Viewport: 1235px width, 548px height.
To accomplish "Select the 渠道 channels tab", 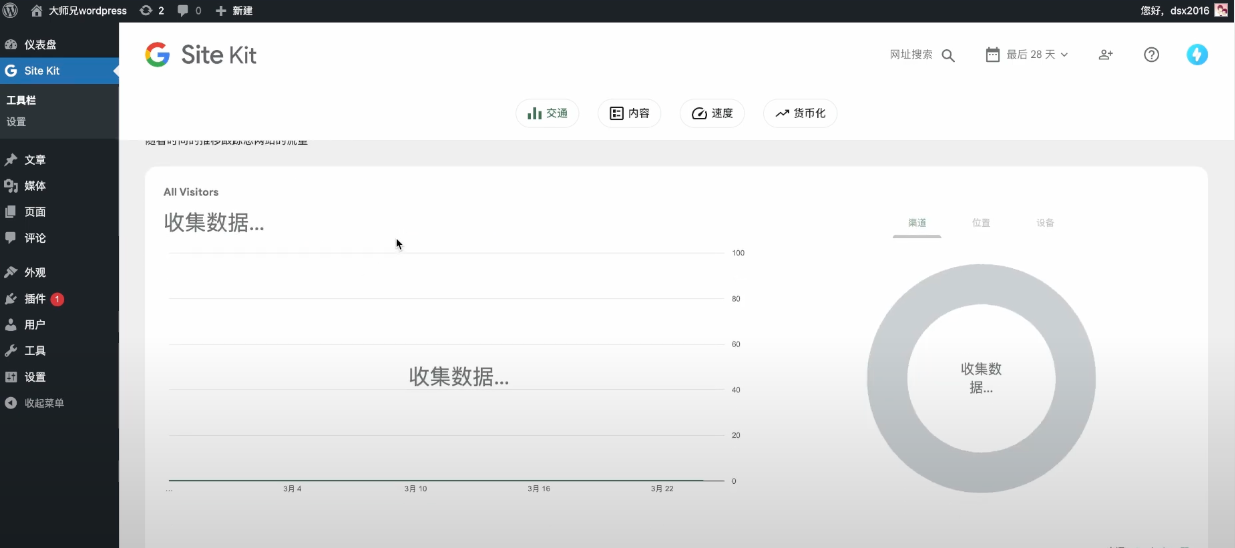I will pos(917,223).
